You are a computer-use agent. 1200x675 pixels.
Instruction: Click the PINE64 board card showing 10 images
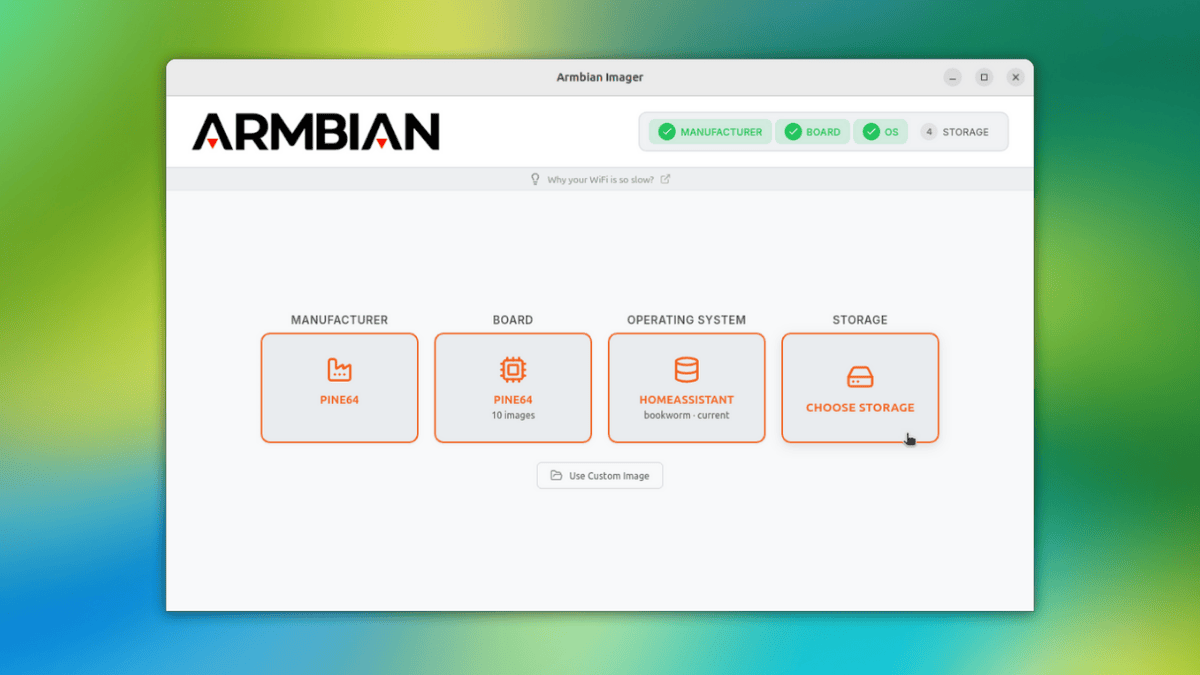click(512, 388)
